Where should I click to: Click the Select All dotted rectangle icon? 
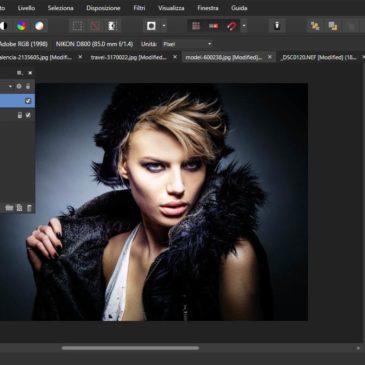tap(78, 26)
